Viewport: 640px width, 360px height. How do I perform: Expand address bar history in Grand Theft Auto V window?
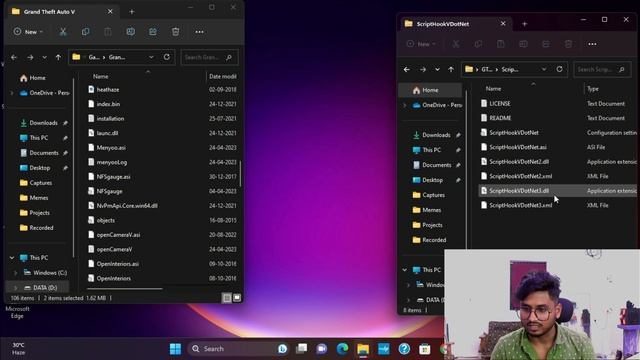pyautogui.click(x=151, y=57)
